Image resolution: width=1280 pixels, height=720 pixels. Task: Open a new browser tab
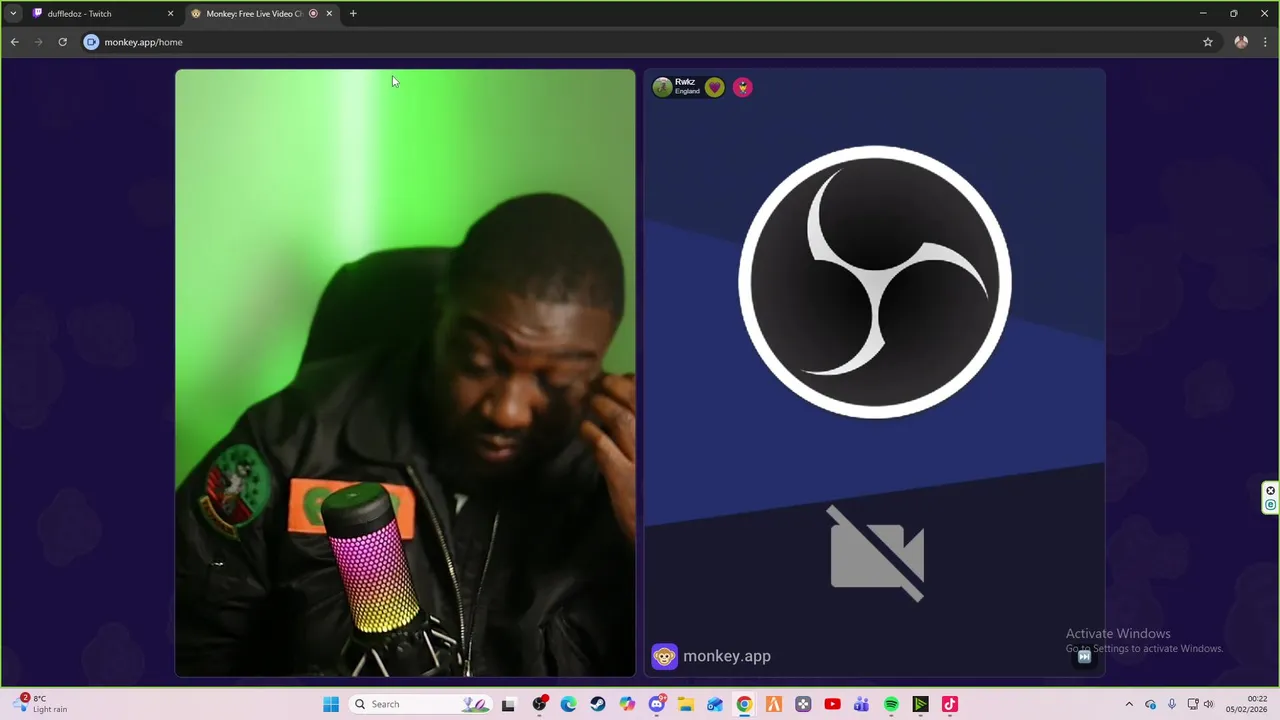tap(353, 14)
